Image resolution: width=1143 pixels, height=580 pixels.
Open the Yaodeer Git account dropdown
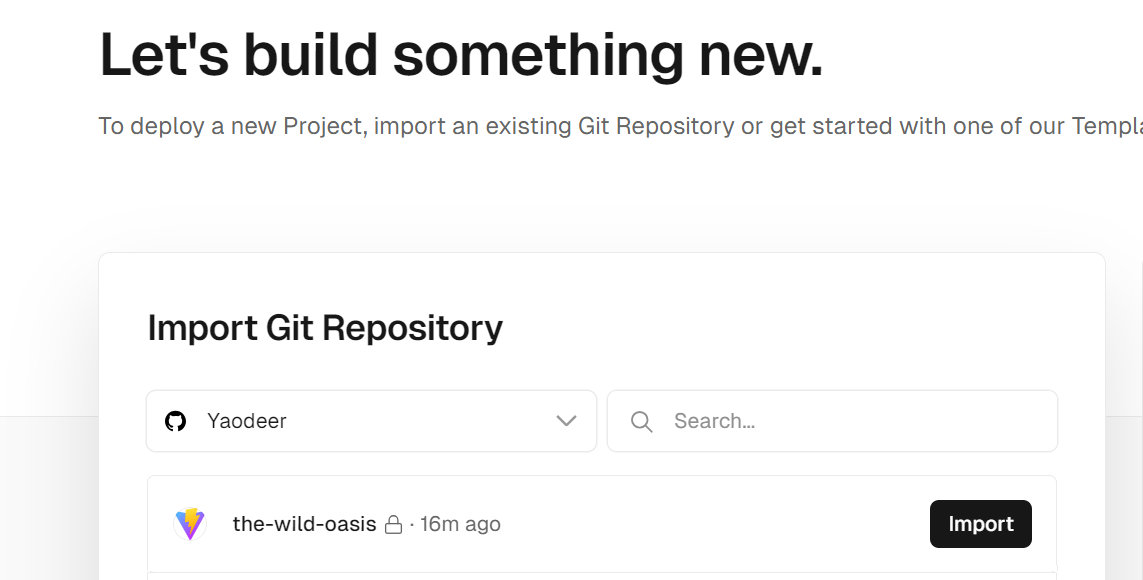(372, 421)
